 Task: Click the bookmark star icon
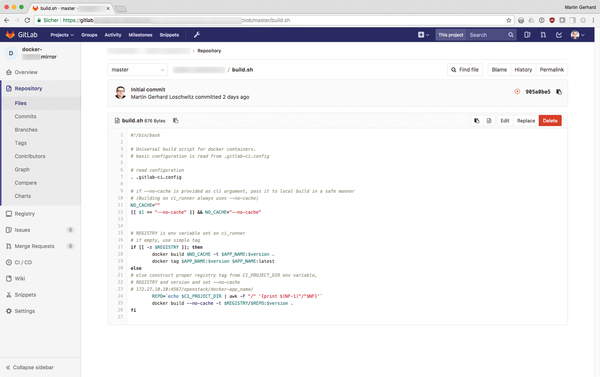(x=509, y=20)
